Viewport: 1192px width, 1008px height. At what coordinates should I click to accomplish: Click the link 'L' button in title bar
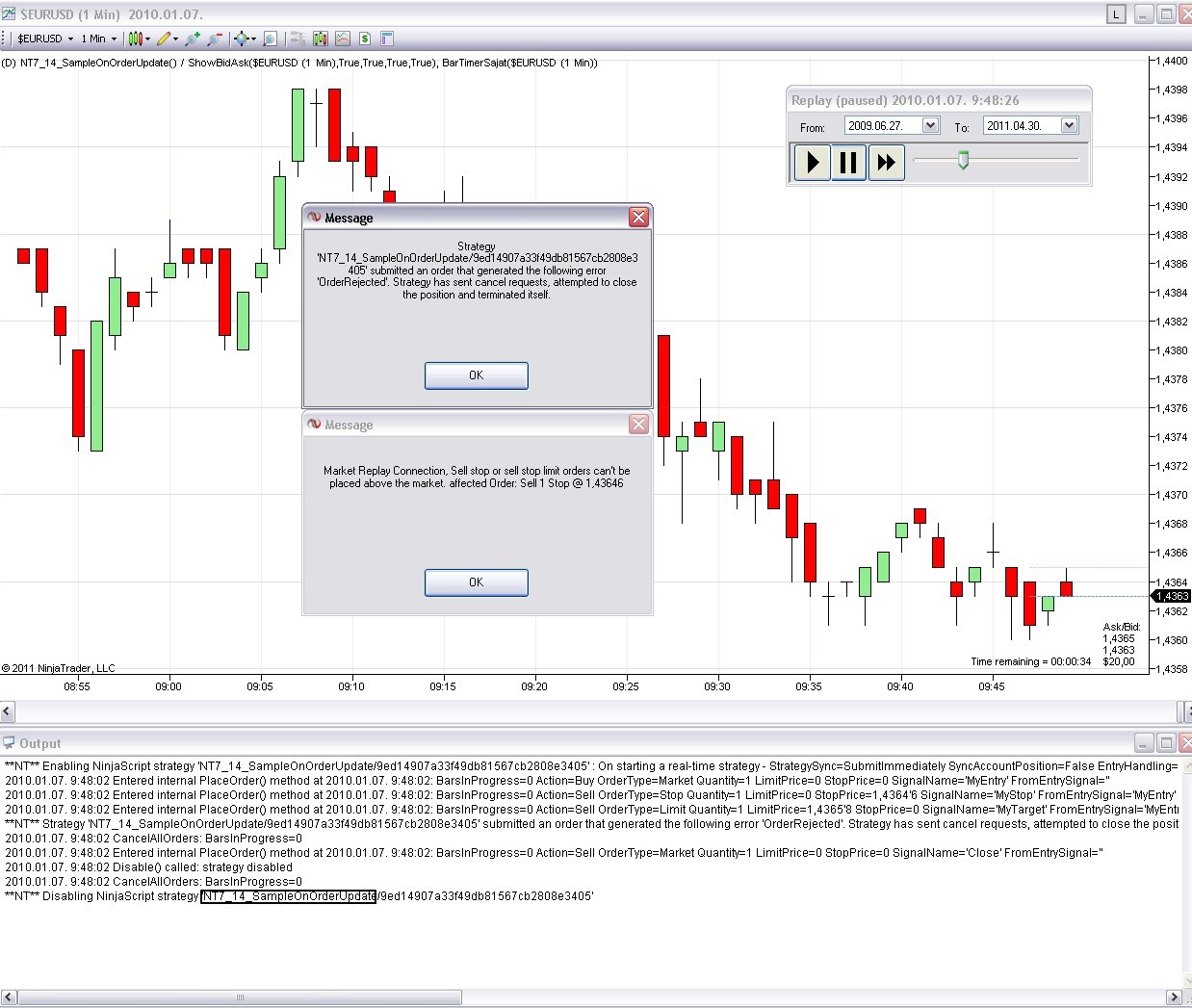[1116, 13]
